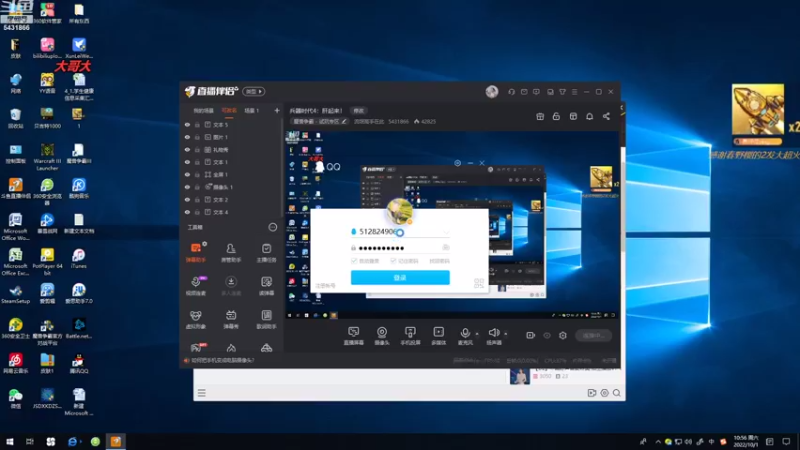800x450 pixels.
Task: Open the 弹幕助手 danmaku assistant tool
Action: coord(196,252)
